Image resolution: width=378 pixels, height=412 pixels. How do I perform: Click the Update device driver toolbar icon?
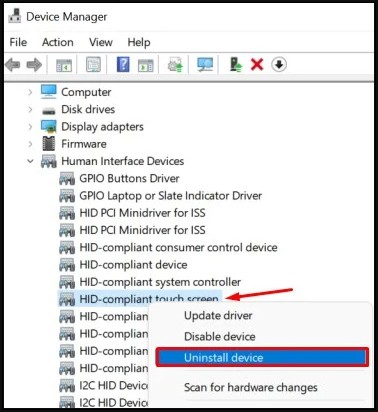pos(175,64)
